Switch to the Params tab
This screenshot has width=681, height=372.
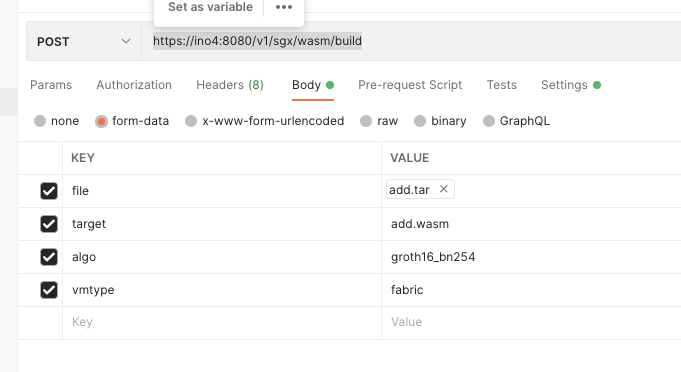point(51,85)
